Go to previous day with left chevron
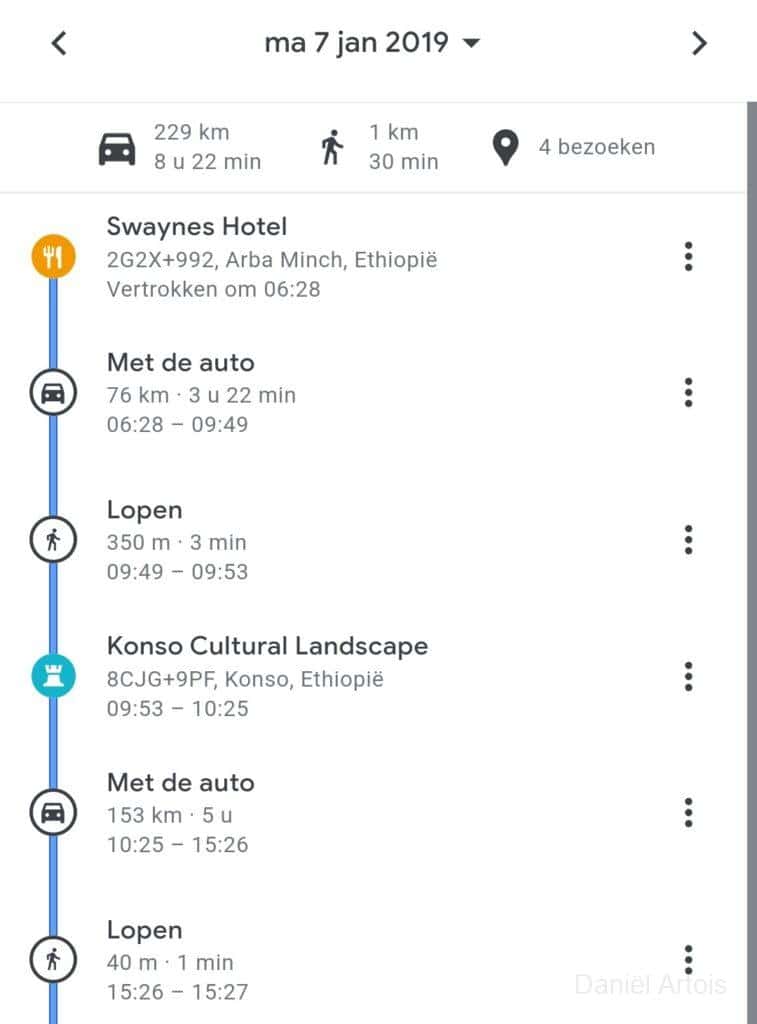This screenshot has height=1024, width=757. point(59,43)
